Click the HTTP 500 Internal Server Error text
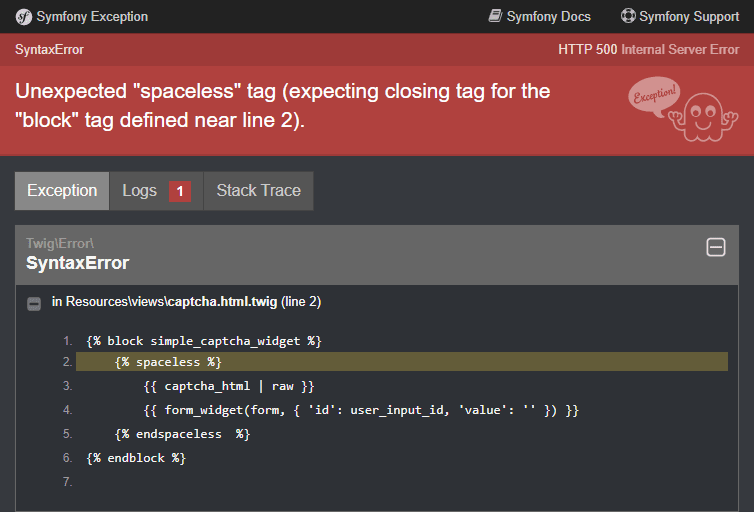Viewport: 754px width, 512px height. (648, 50)
